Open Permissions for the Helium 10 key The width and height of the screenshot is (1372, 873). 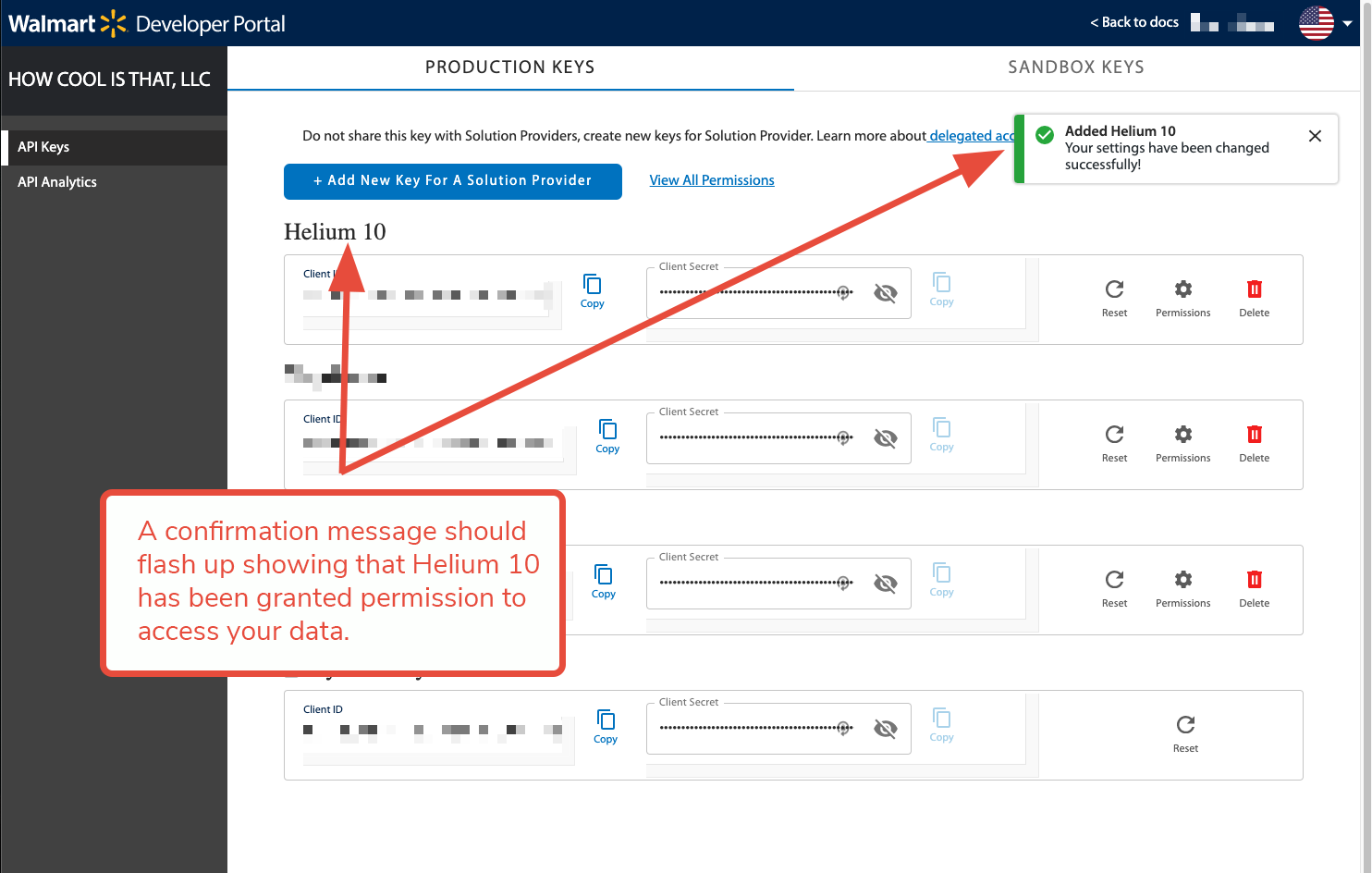tap(1182, 298)
